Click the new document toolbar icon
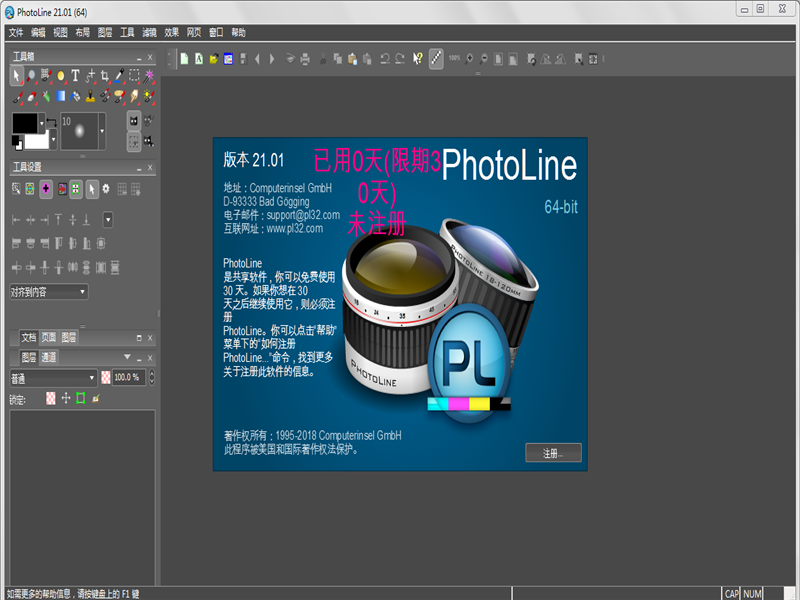Image resolution: width=800 pixels, height=600 pixels. pos(184,59)
